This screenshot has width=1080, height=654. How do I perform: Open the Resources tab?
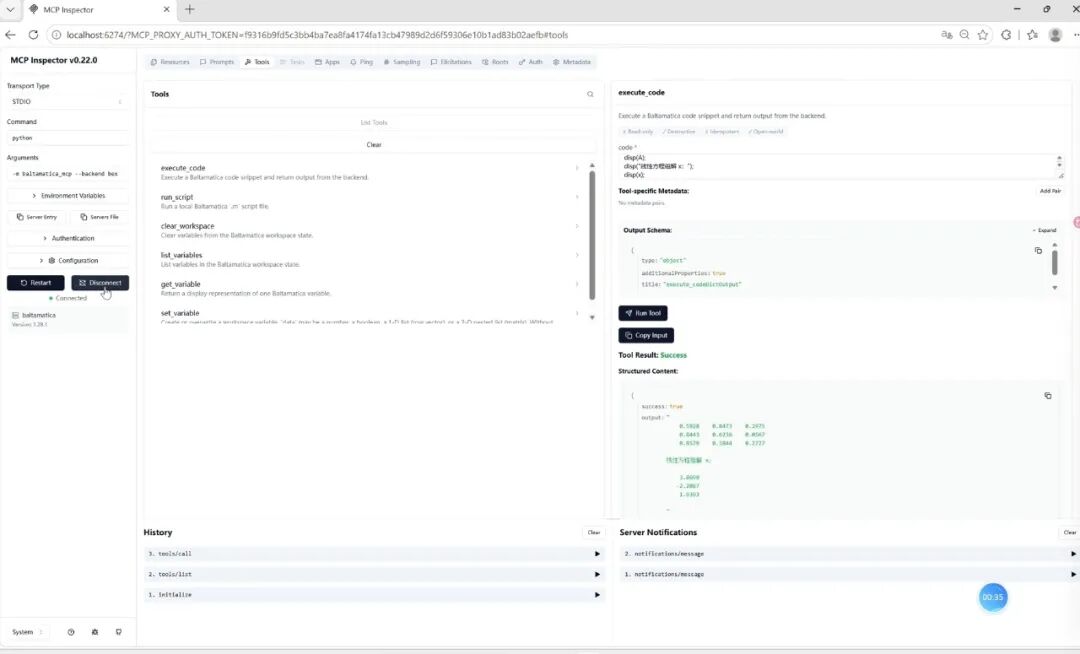pos(170,62)
